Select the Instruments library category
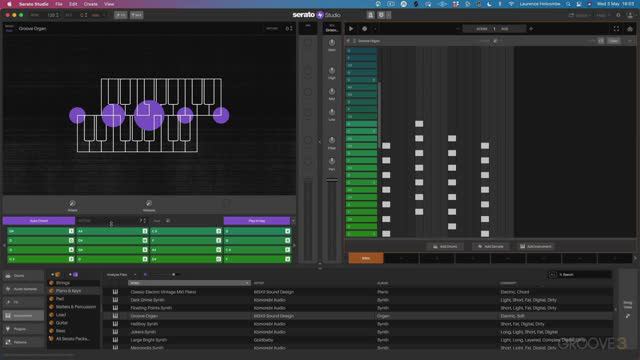The image size is (640, 360). pos(23,316)
